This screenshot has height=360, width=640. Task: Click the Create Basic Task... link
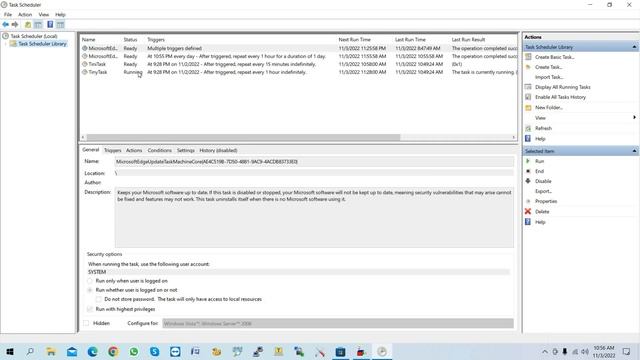(555, 57)
